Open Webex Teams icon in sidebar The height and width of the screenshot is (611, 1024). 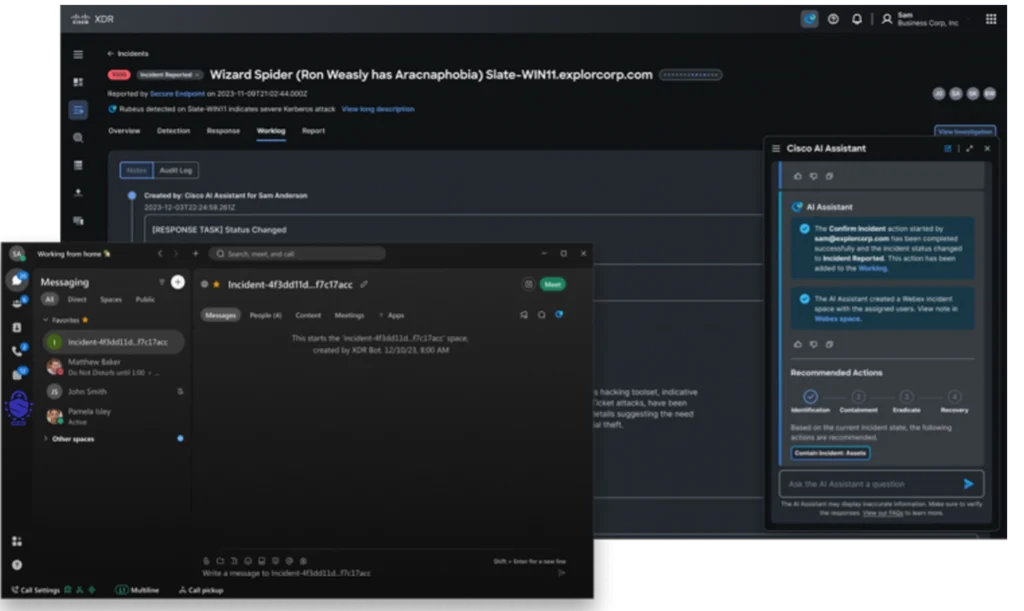coord(17,304)
